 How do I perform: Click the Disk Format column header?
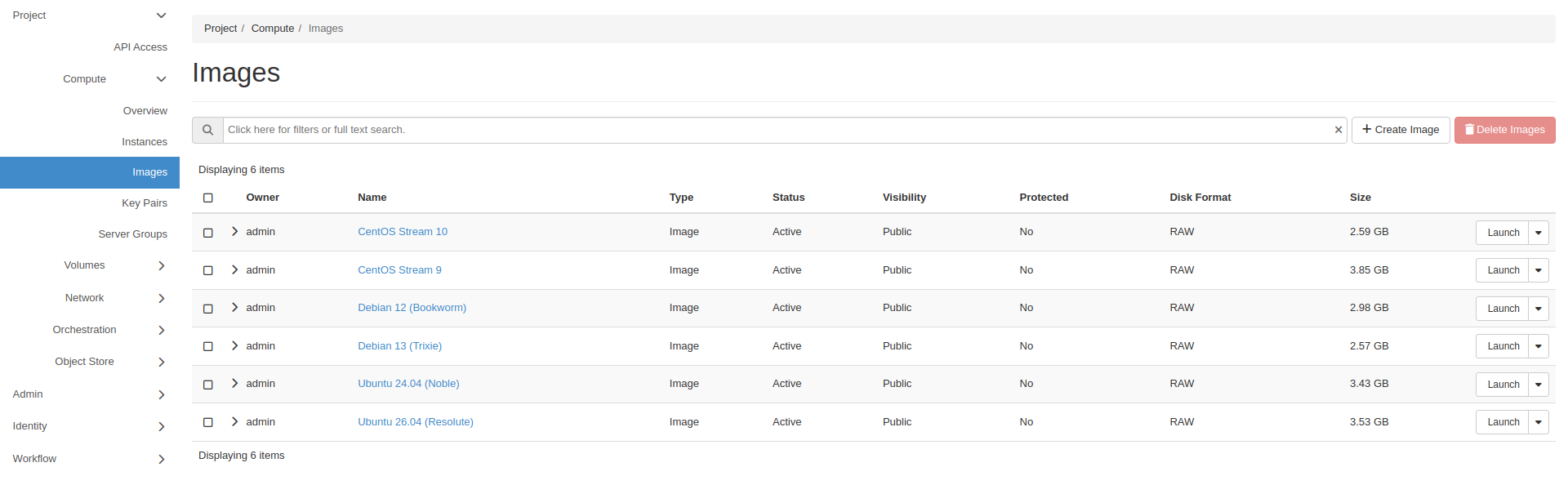[x=1200, y=198]
